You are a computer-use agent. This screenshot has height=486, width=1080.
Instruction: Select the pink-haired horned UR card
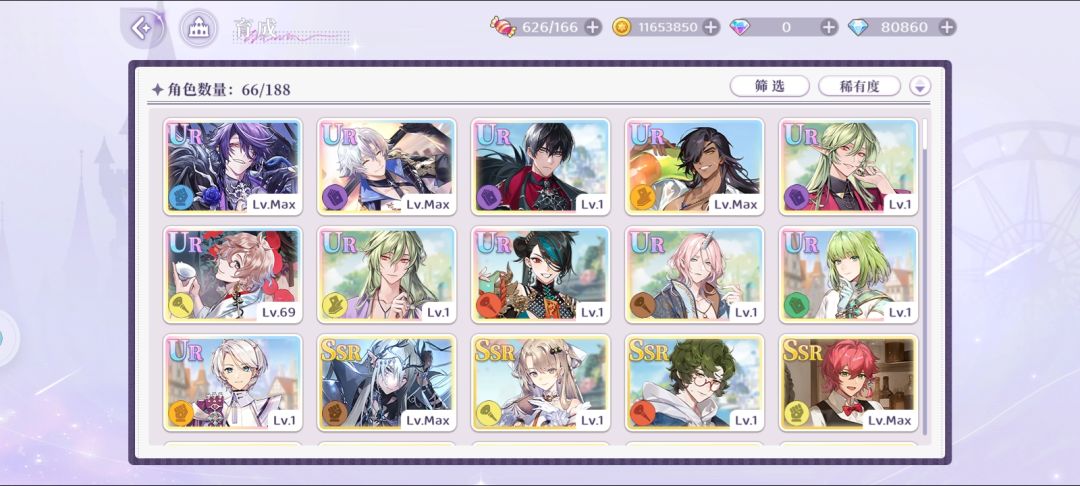694,275
